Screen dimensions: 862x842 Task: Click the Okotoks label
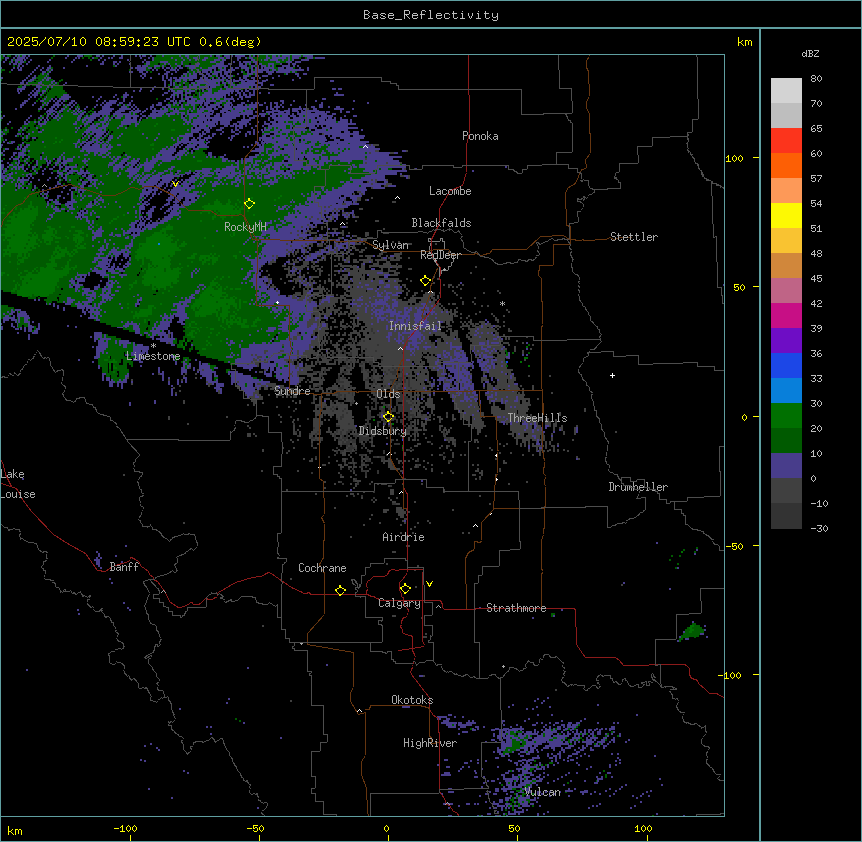pos(412,700)
